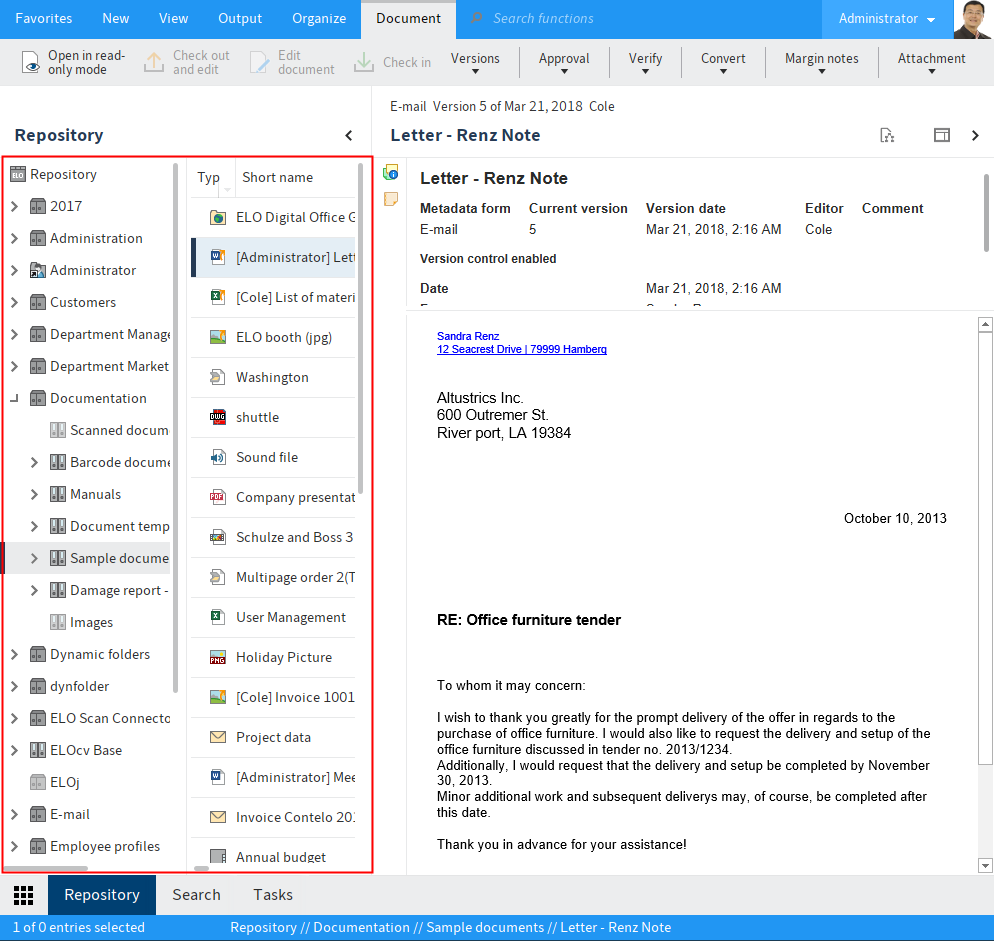
Task: Click the PDF icon of Company presentation
Action: click(217, 497)
